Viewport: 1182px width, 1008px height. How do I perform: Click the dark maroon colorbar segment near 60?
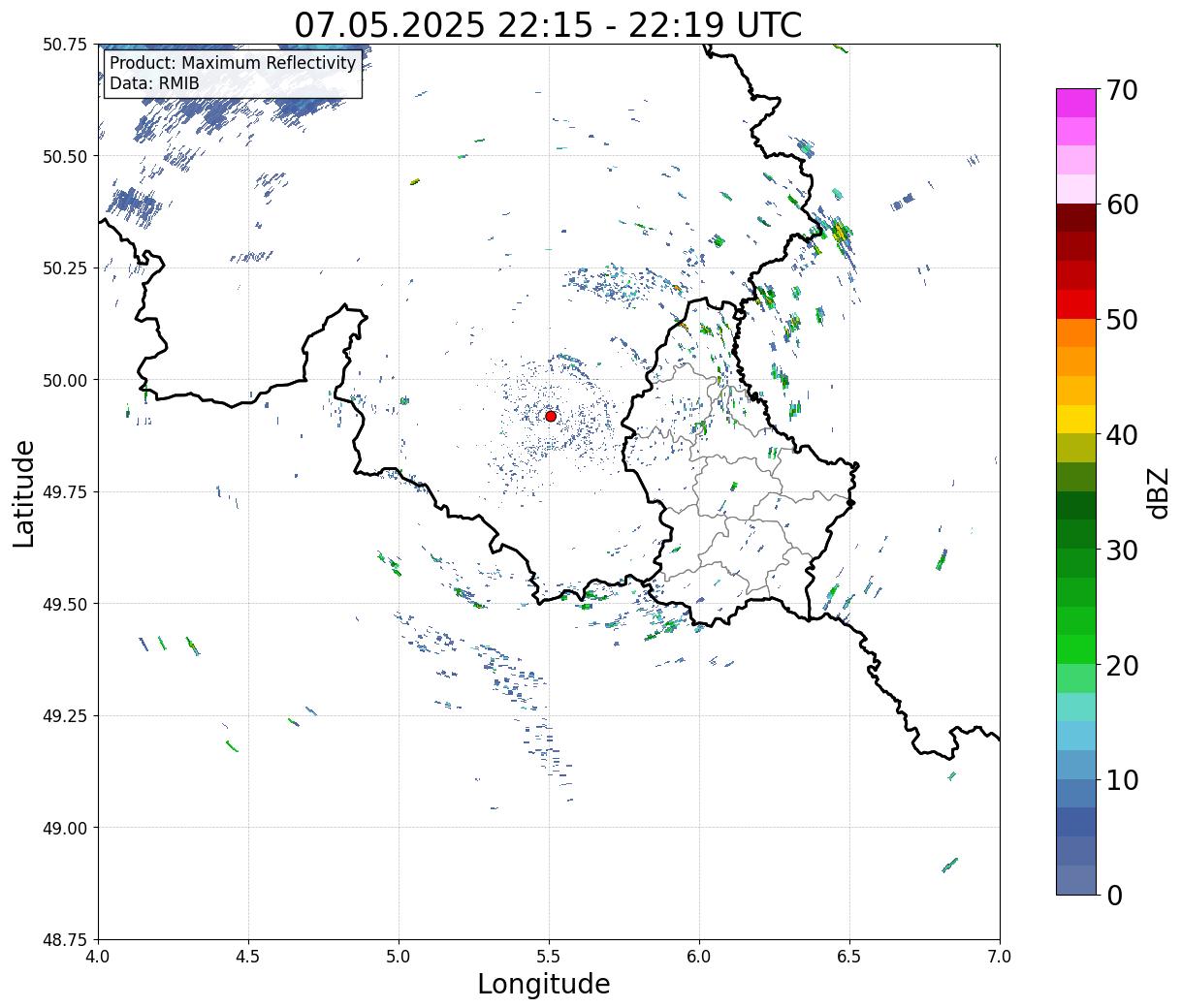click(x=1076, y=218)
